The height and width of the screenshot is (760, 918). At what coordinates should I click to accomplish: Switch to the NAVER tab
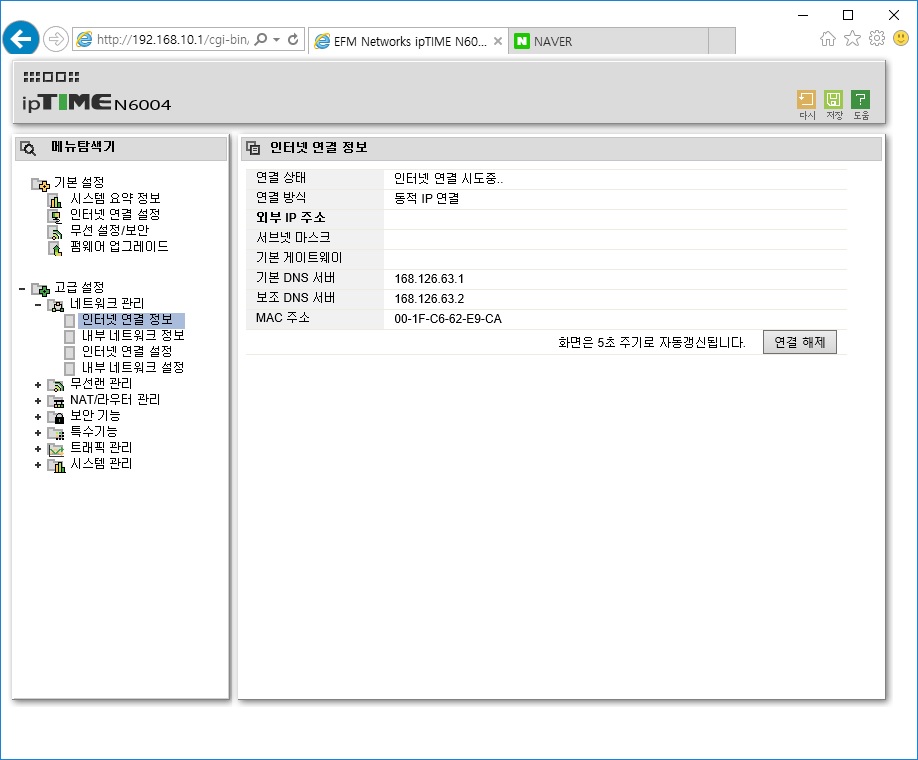click(x=608, y=41)
